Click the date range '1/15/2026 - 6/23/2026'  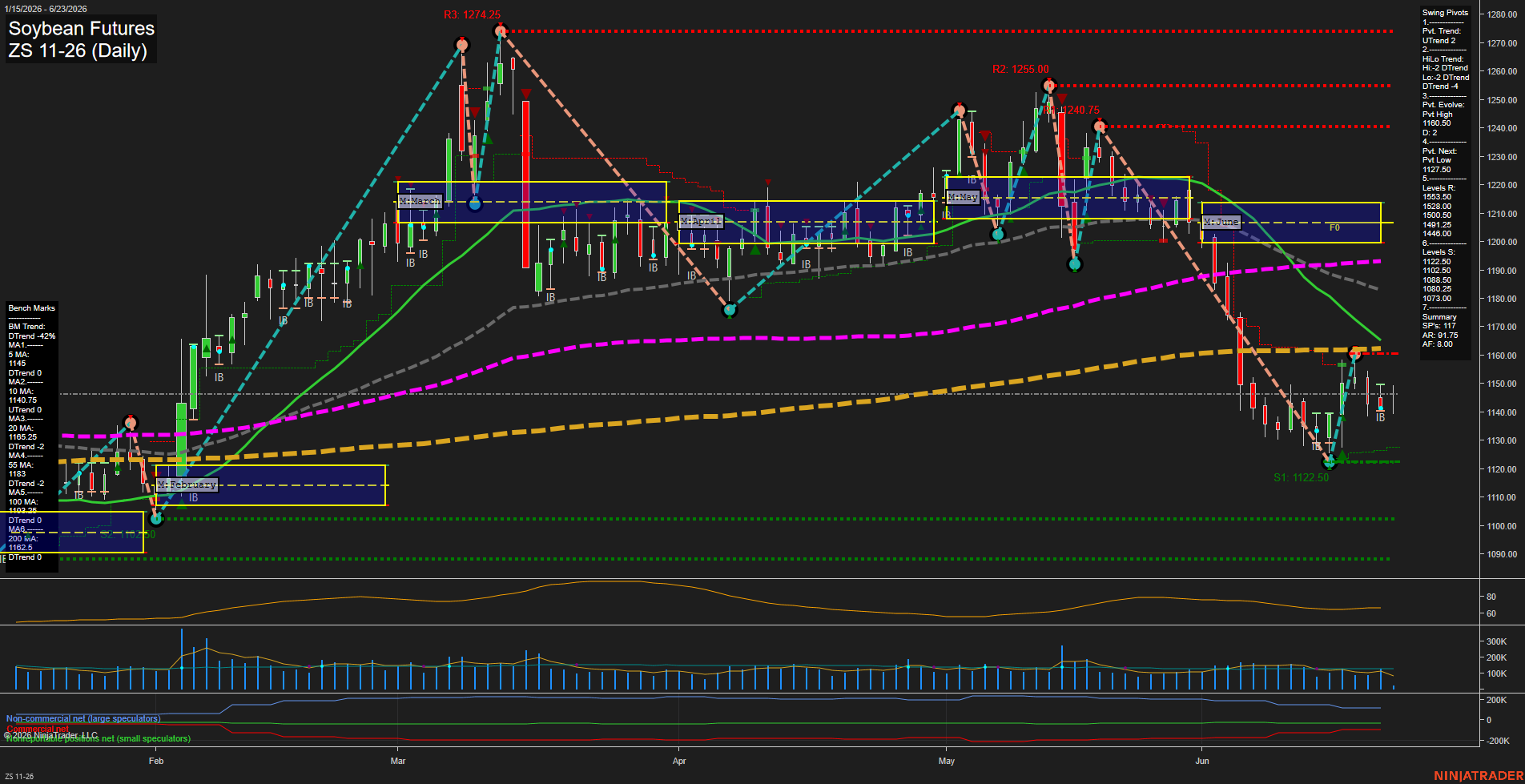(46, 9)
